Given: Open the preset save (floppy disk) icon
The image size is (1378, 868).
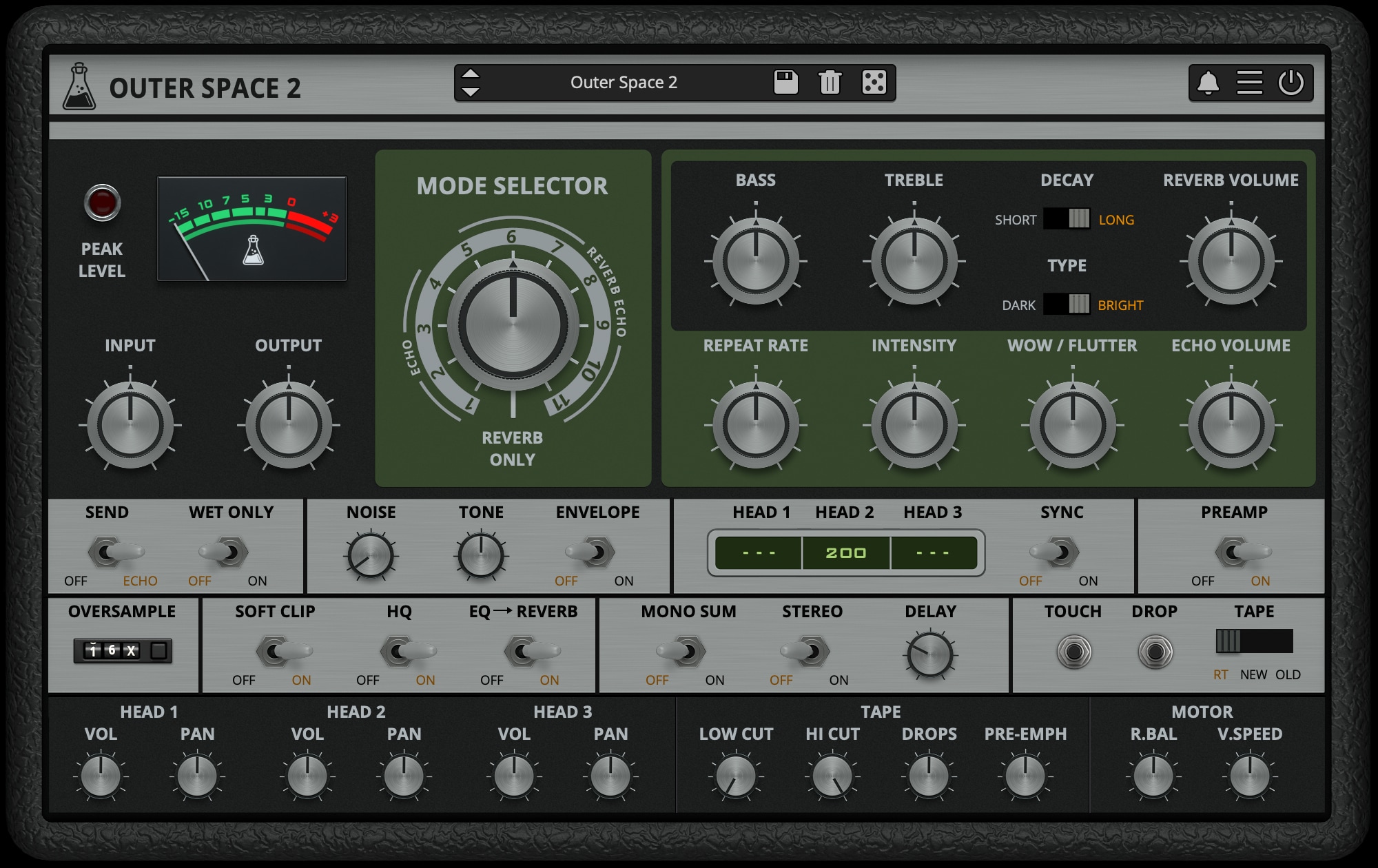Looking at the screenshot, I should pos(786,83).
